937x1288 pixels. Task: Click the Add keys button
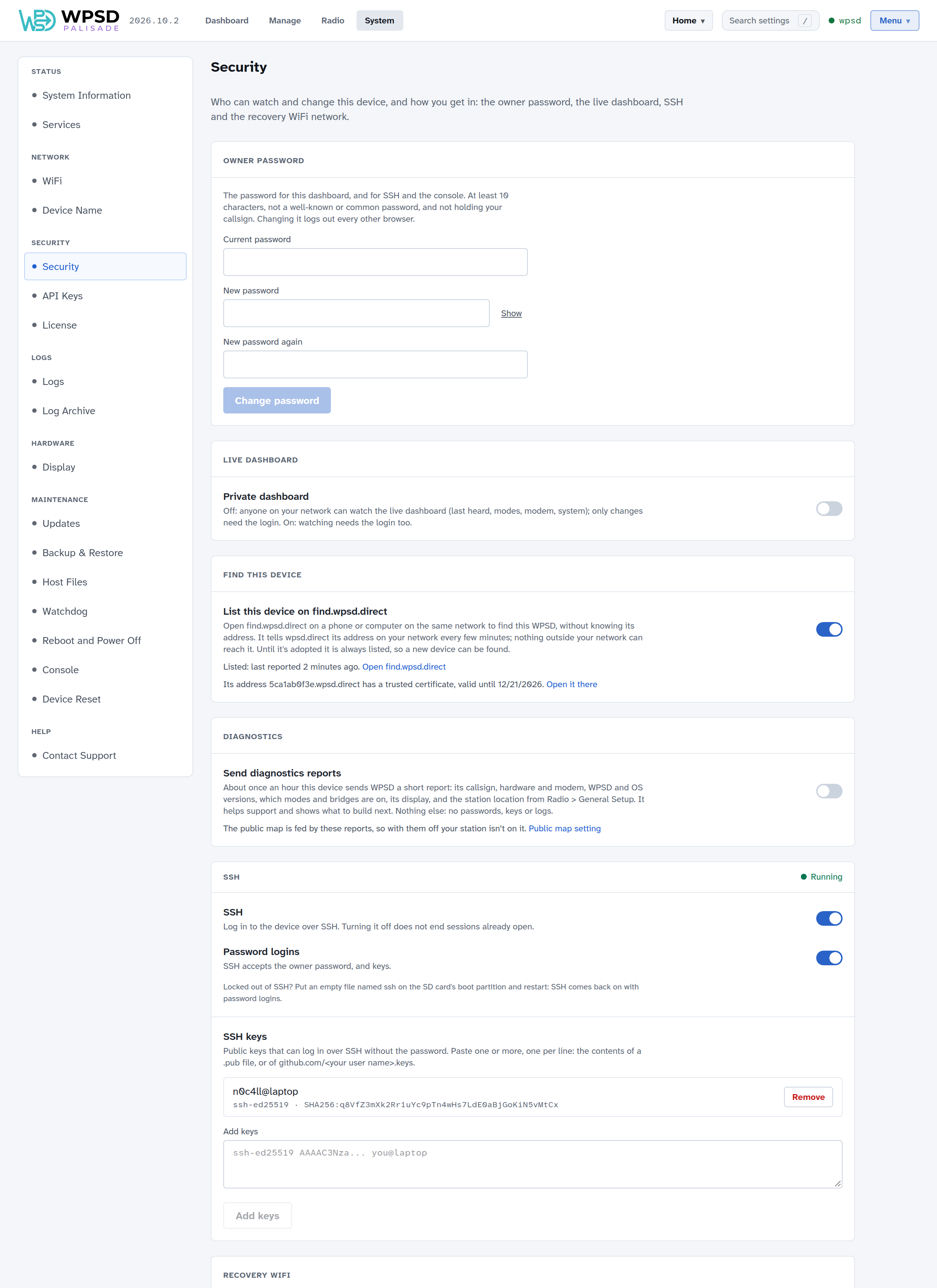(x=257, y=1216)
